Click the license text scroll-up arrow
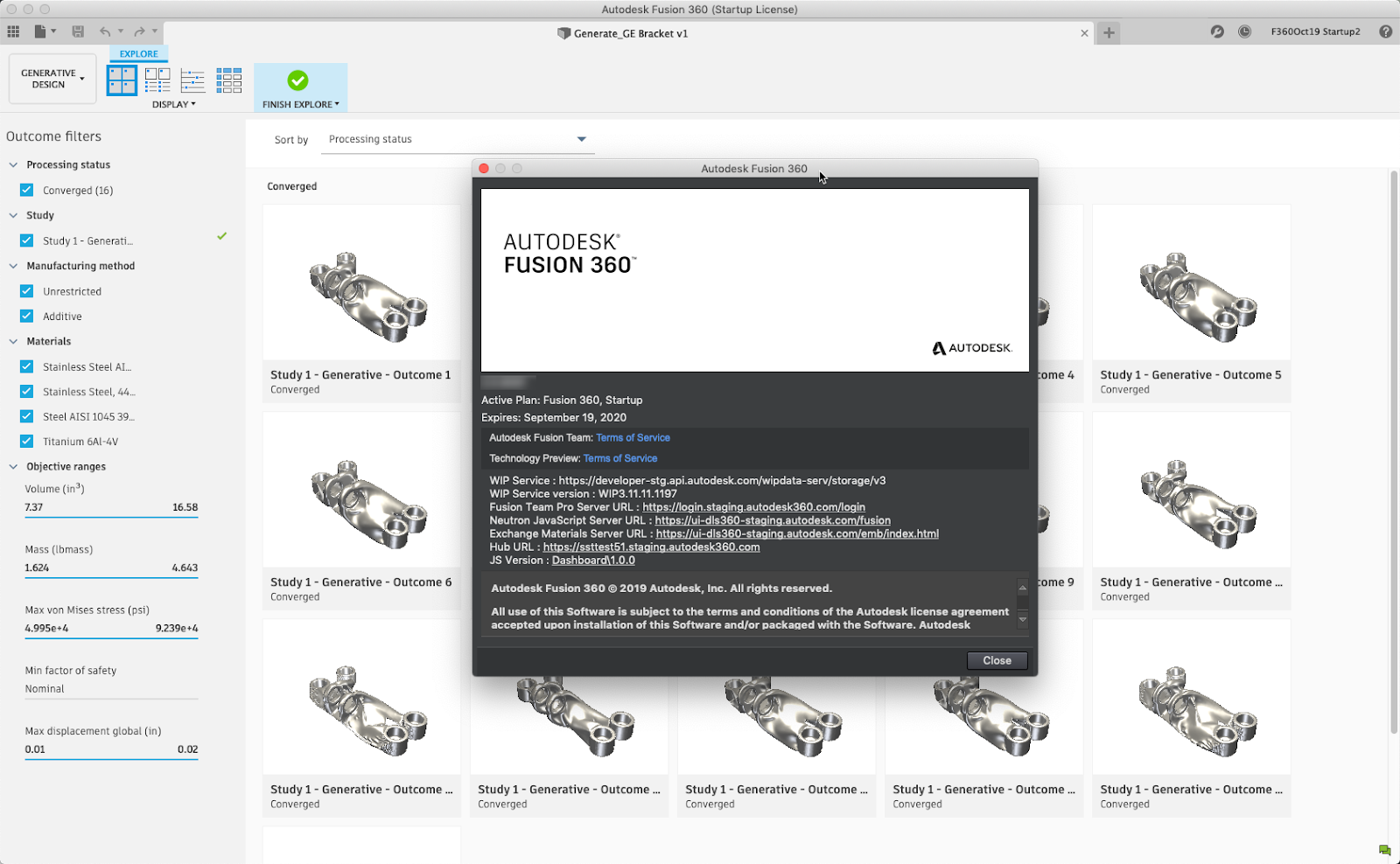This screenshot has width=1400, height=864. [1022, 587]
